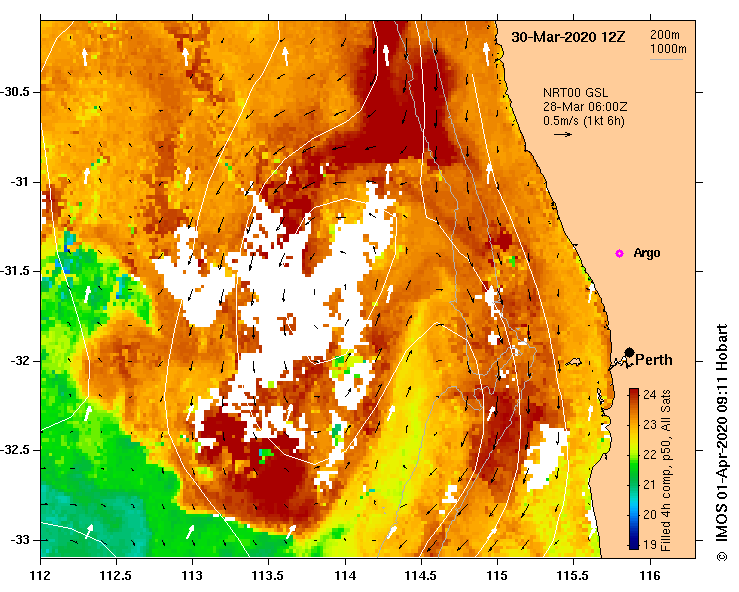This screenshot has height=592, width=739.
Task: Click the 113 longitude axis label
Action: (192, 576)
